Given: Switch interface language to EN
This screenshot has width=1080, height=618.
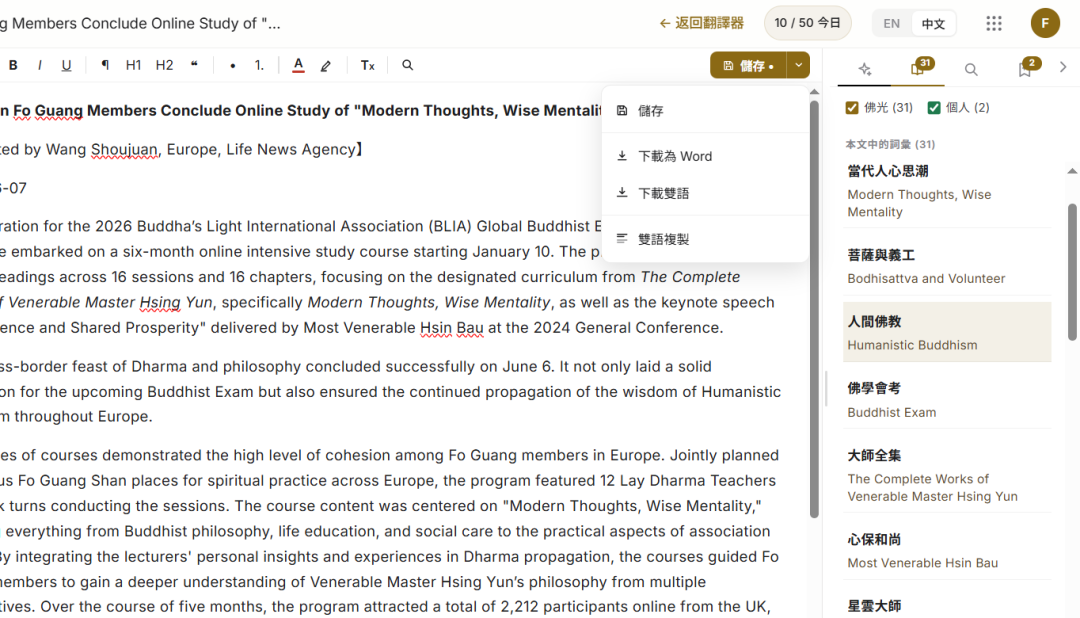Looking at the screenshot, I should coord(891,23).
